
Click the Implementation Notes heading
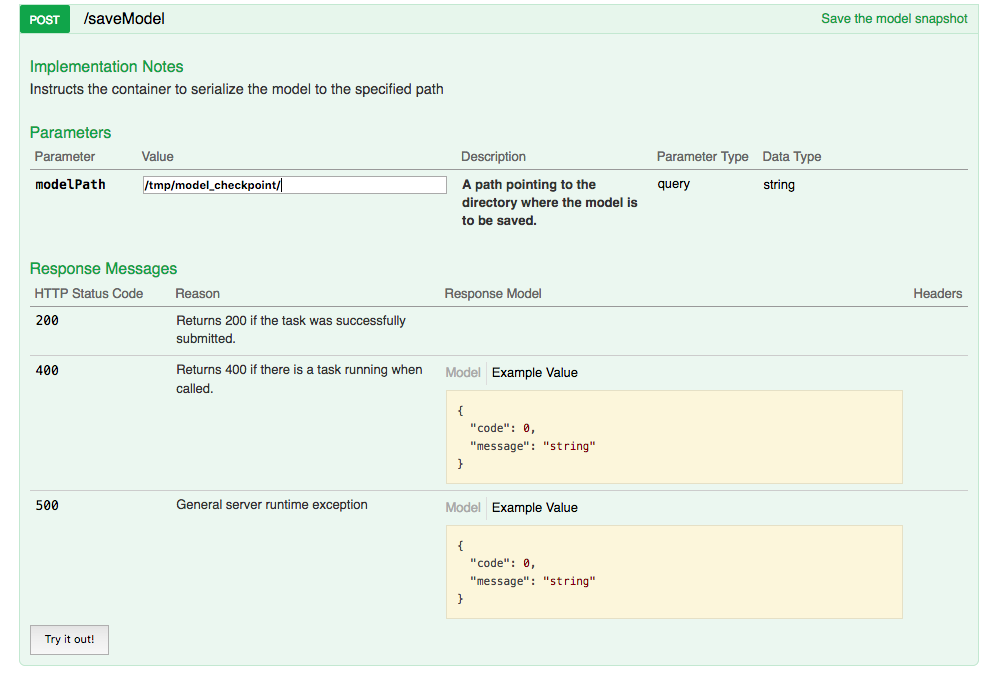point(106,66)
